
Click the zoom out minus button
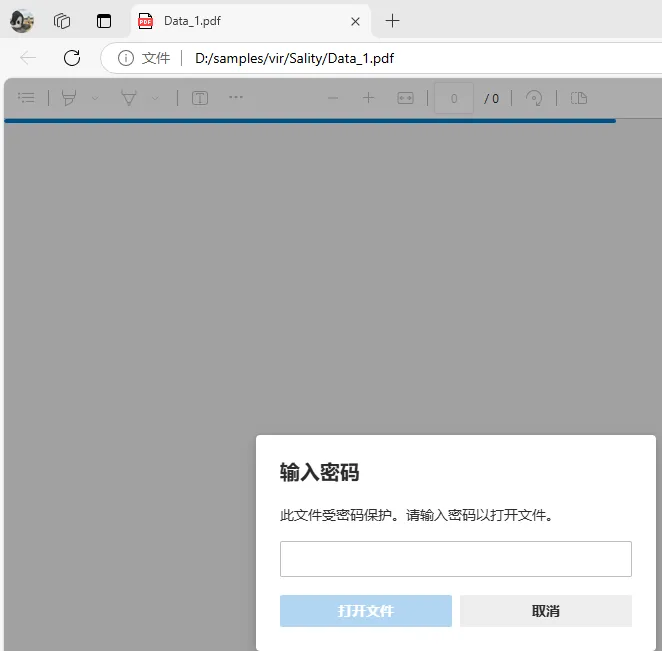pos(333,98)
